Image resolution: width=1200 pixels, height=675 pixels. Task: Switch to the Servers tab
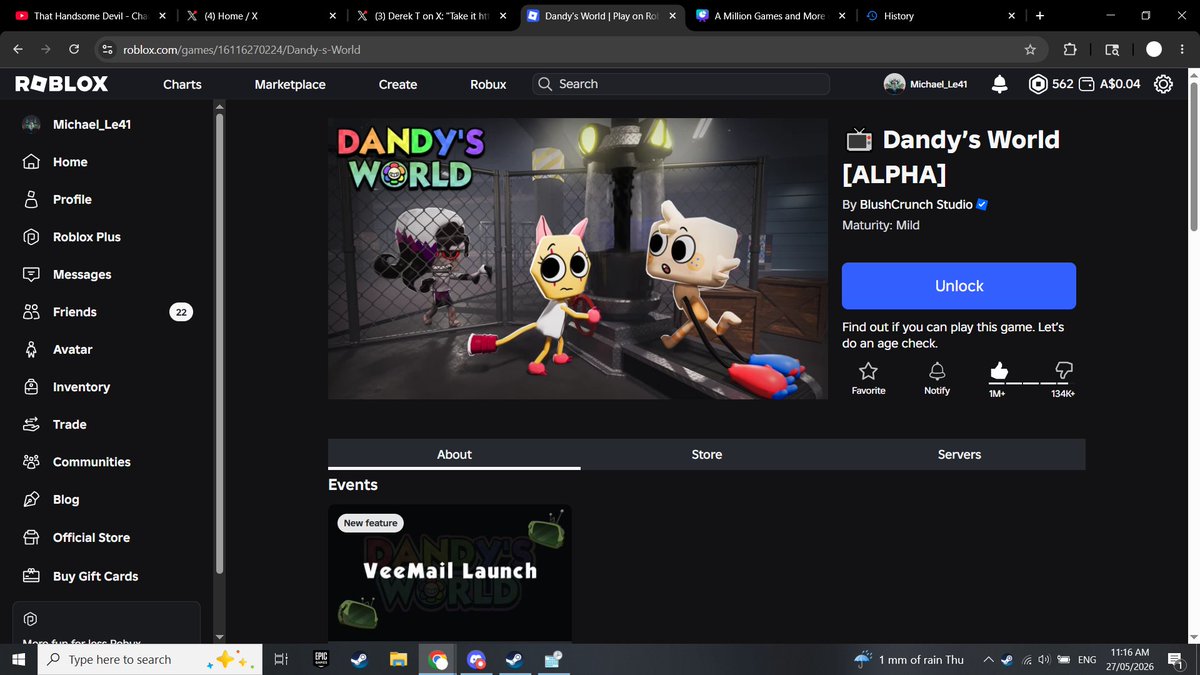(x=959, y=454)
